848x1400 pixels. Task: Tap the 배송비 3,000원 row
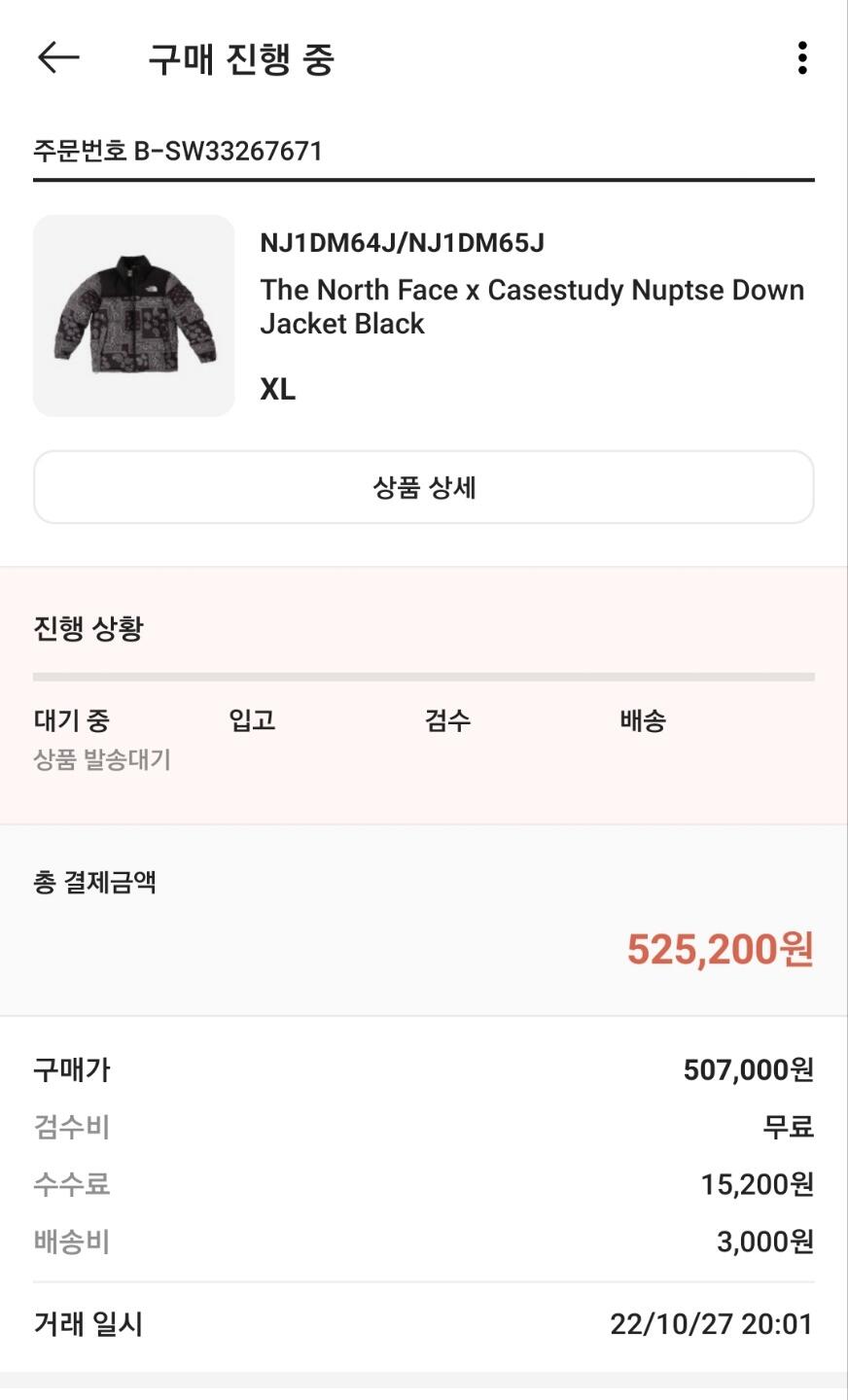click(x=424, y=1242)
